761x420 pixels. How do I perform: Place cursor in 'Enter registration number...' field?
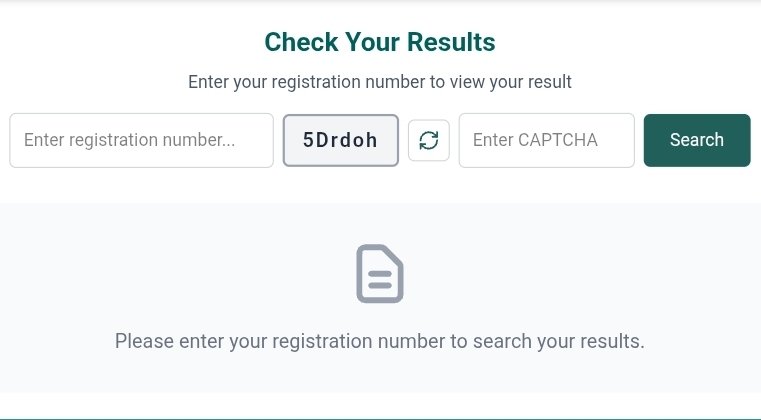coord(141,140)
